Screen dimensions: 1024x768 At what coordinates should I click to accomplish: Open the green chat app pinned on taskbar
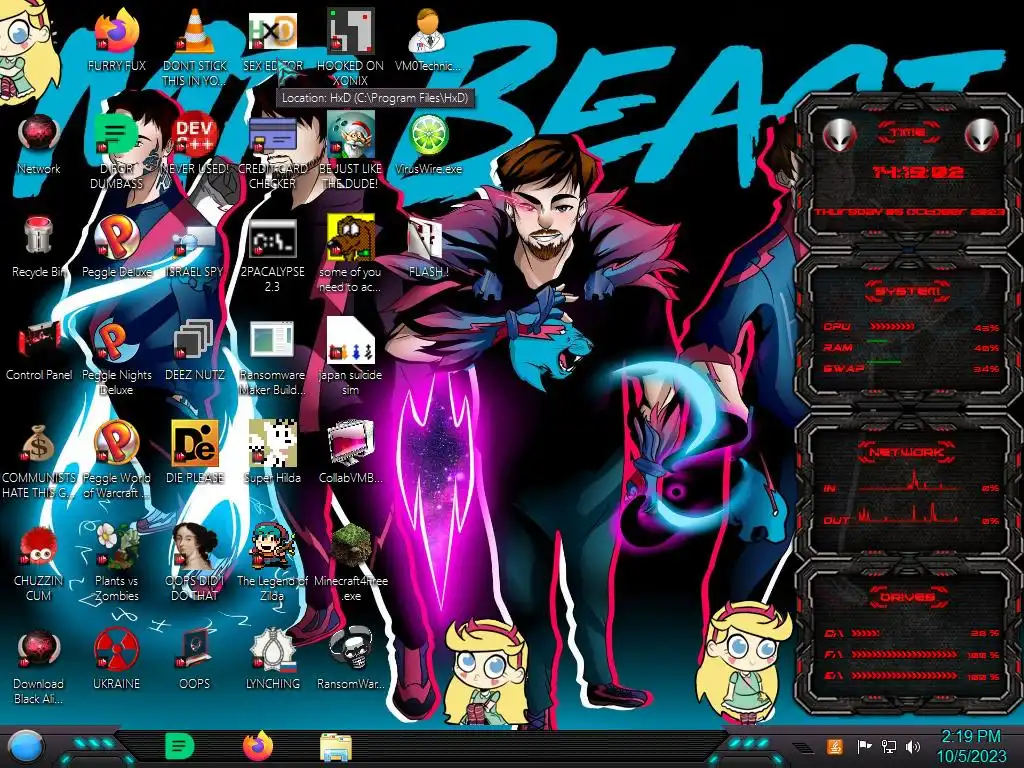pos(180,746)
